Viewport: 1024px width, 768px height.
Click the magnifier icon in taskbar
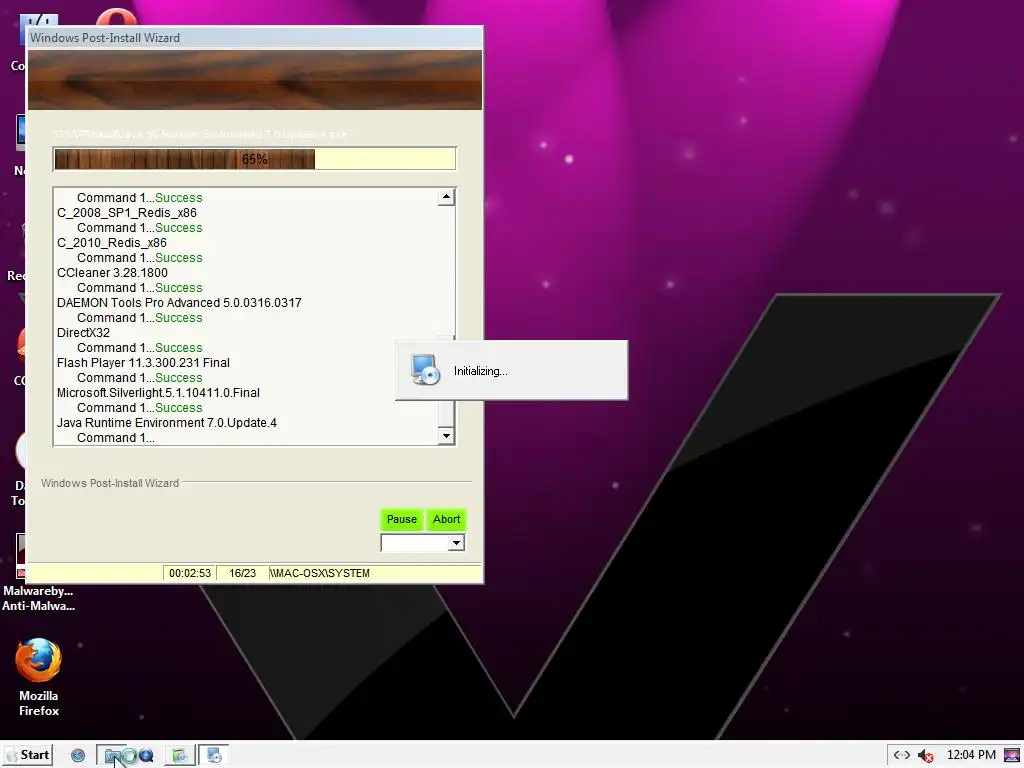pos(146,756)
